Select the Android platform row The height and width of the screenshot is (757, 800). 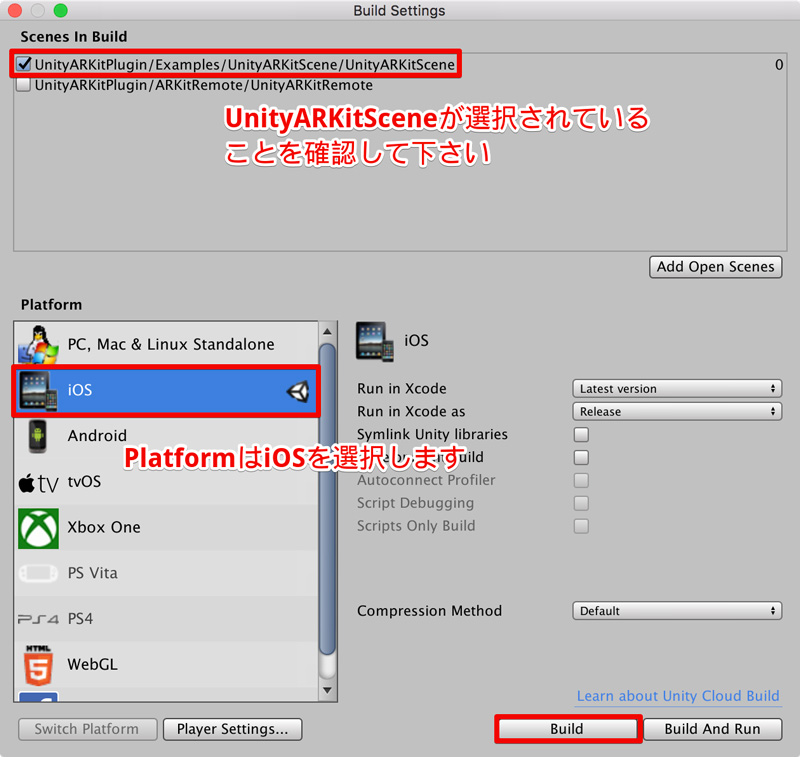tap(166, 436)
